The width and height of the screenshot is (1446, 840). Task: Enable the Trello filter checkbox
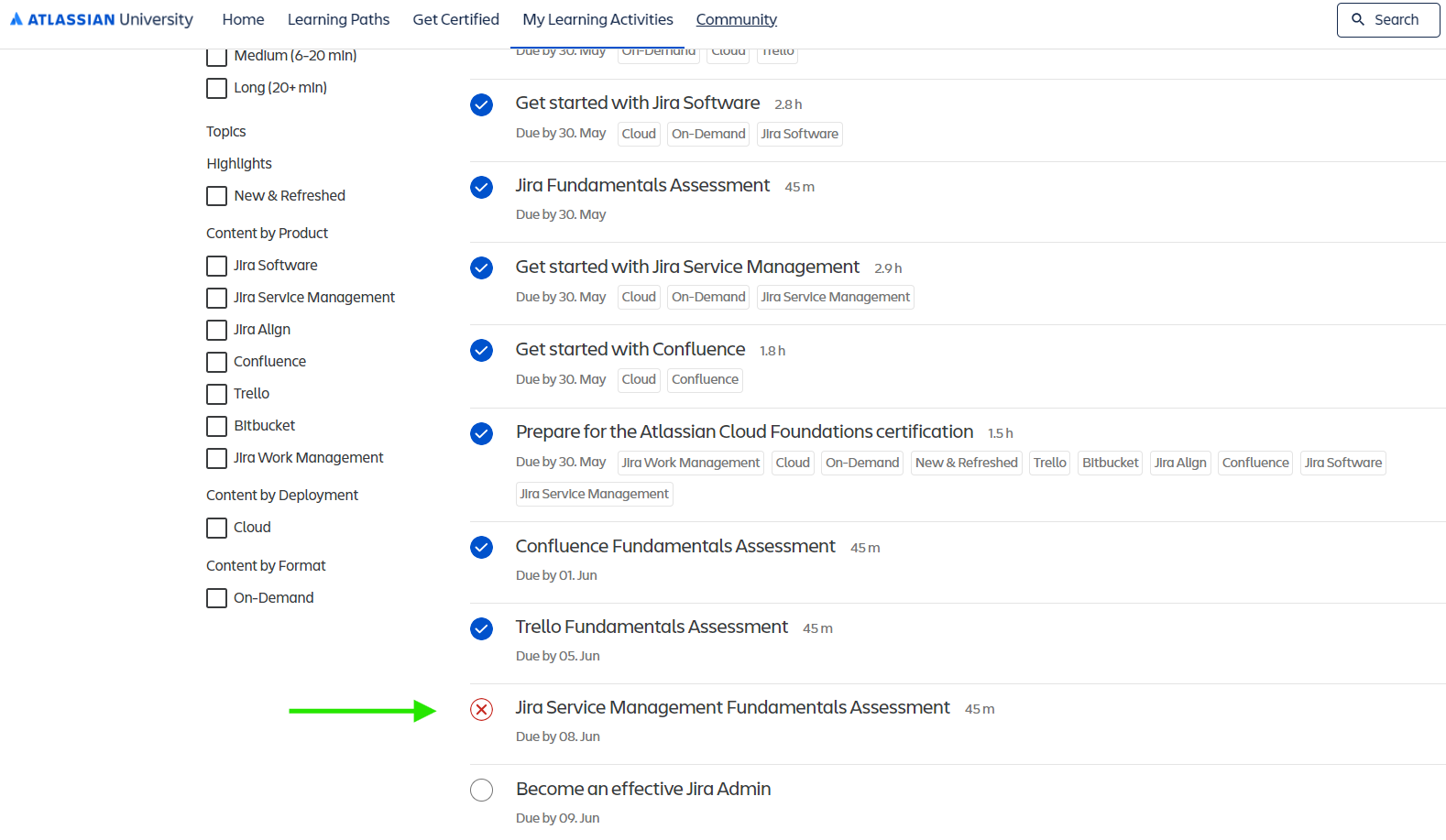click(x=217, y=394)
